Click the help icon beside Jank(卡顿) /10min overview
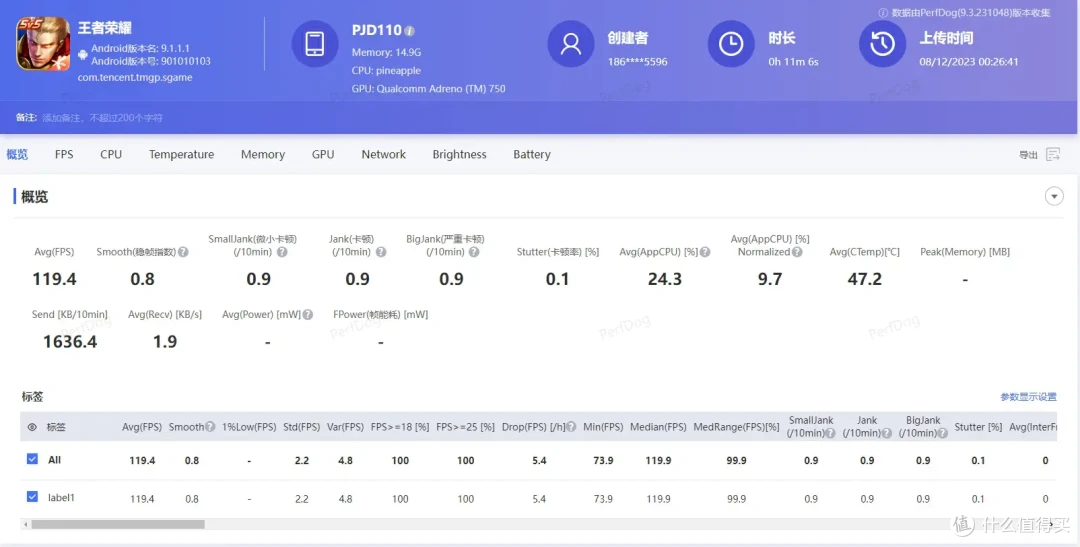 (x=381, y=252)
